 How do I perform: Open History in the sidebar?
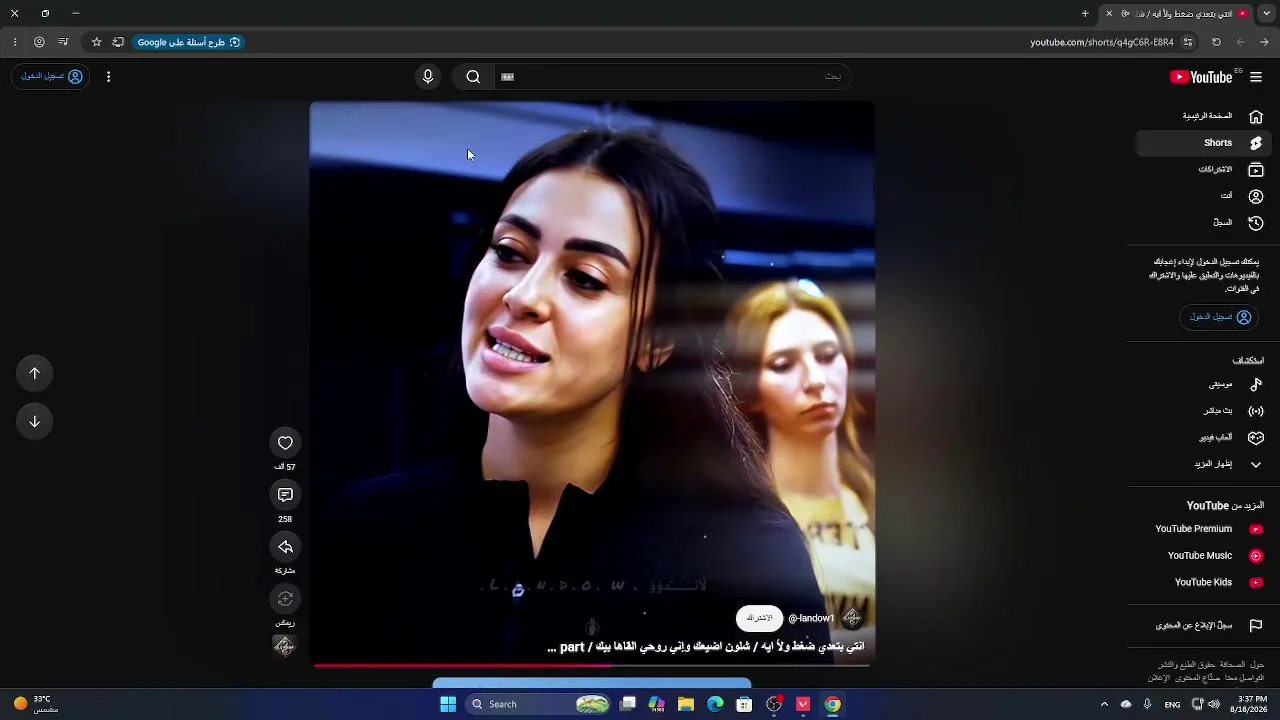click(x=1204, y=223)
